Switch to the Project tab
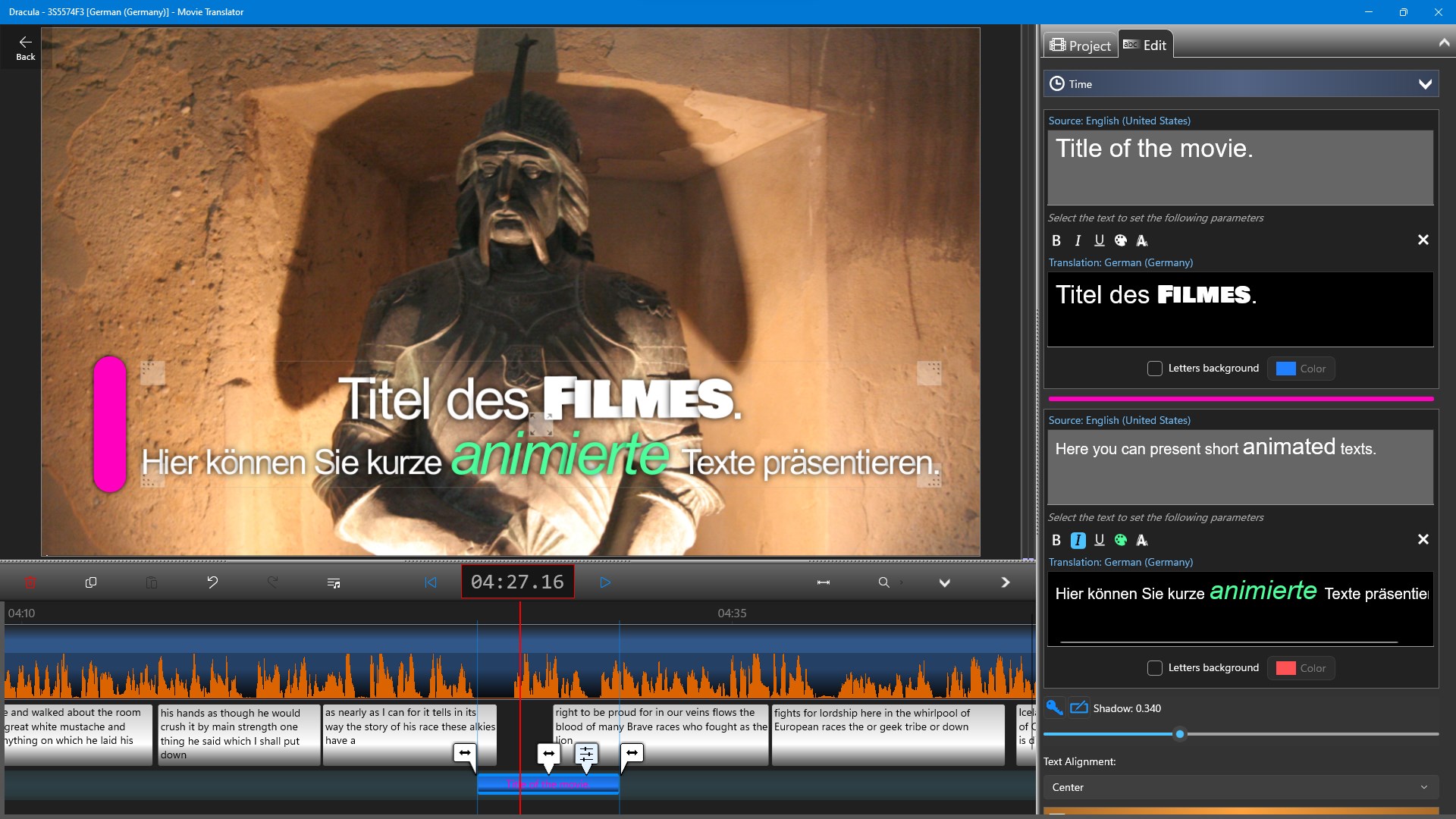Viewport: 1456px width, 819px height. [1080, 45]
